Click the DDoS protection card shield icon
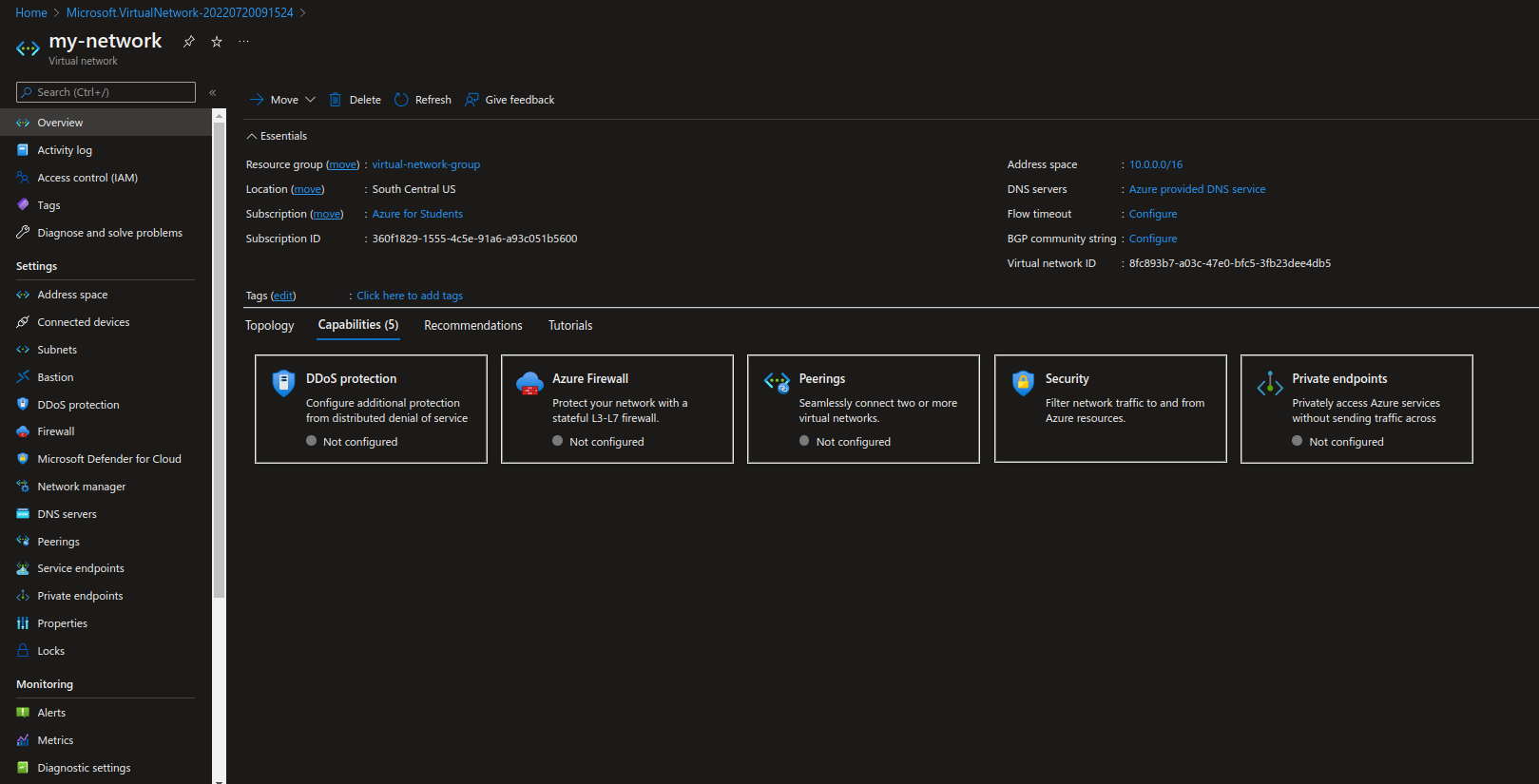 [x=283, y=383]
